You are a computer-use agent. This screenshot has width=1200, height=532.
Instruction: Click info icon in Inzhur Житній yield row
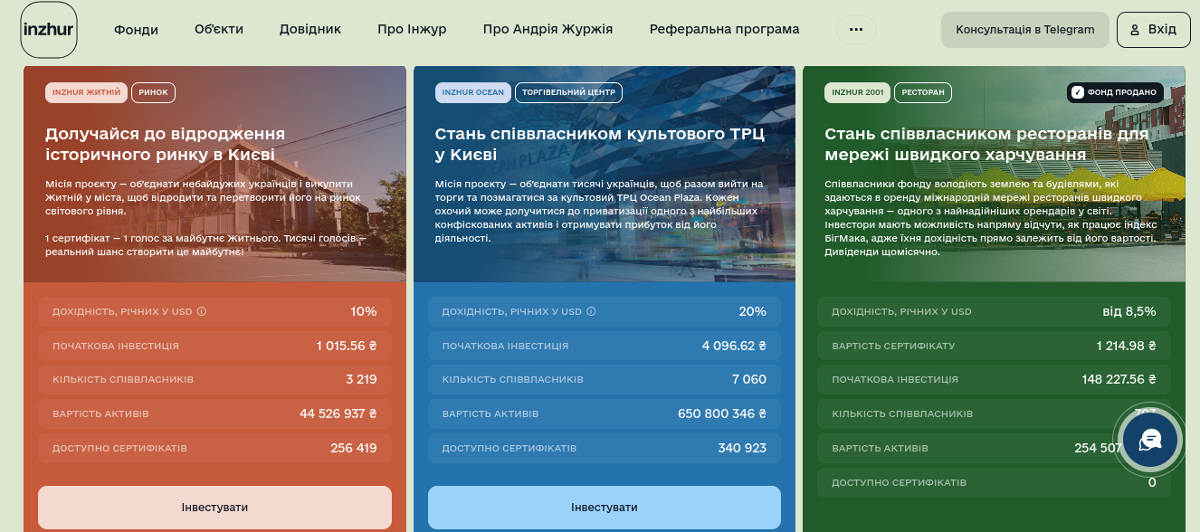coord(202,312)
